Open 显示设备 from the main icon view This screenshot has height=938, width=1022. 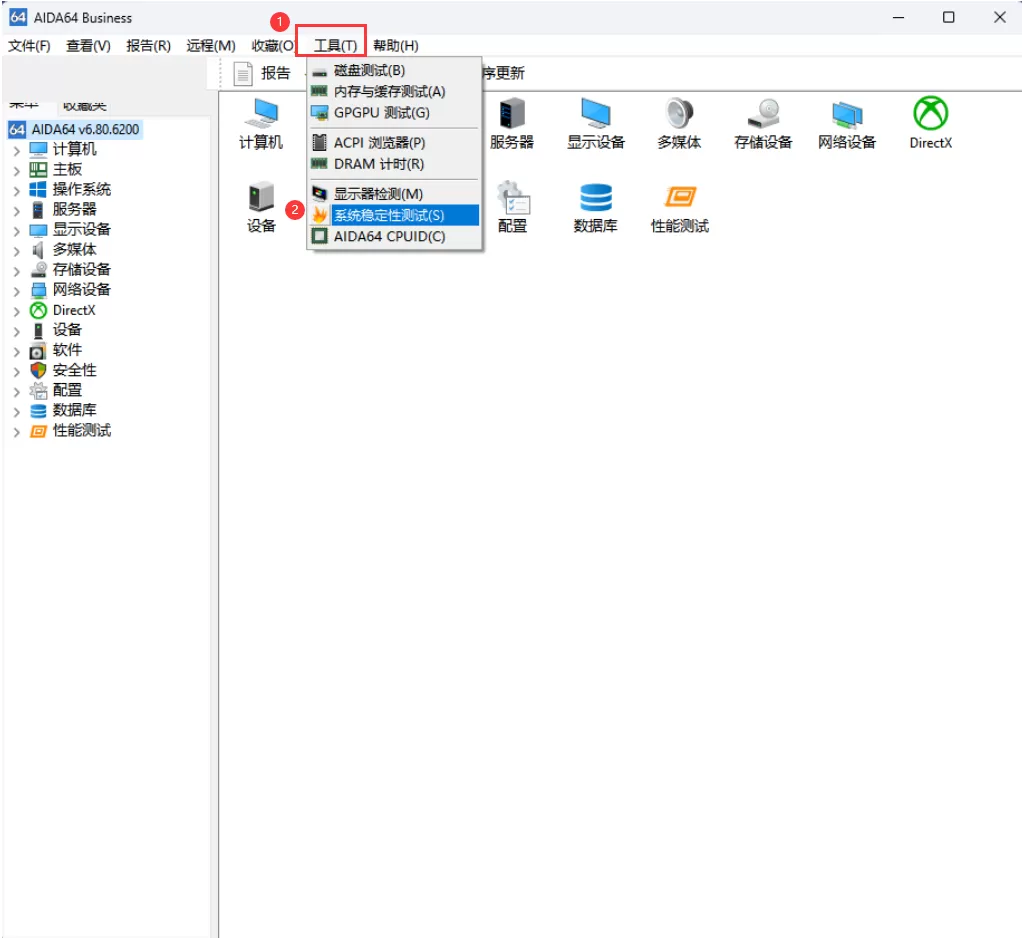[x=596, y=122]
